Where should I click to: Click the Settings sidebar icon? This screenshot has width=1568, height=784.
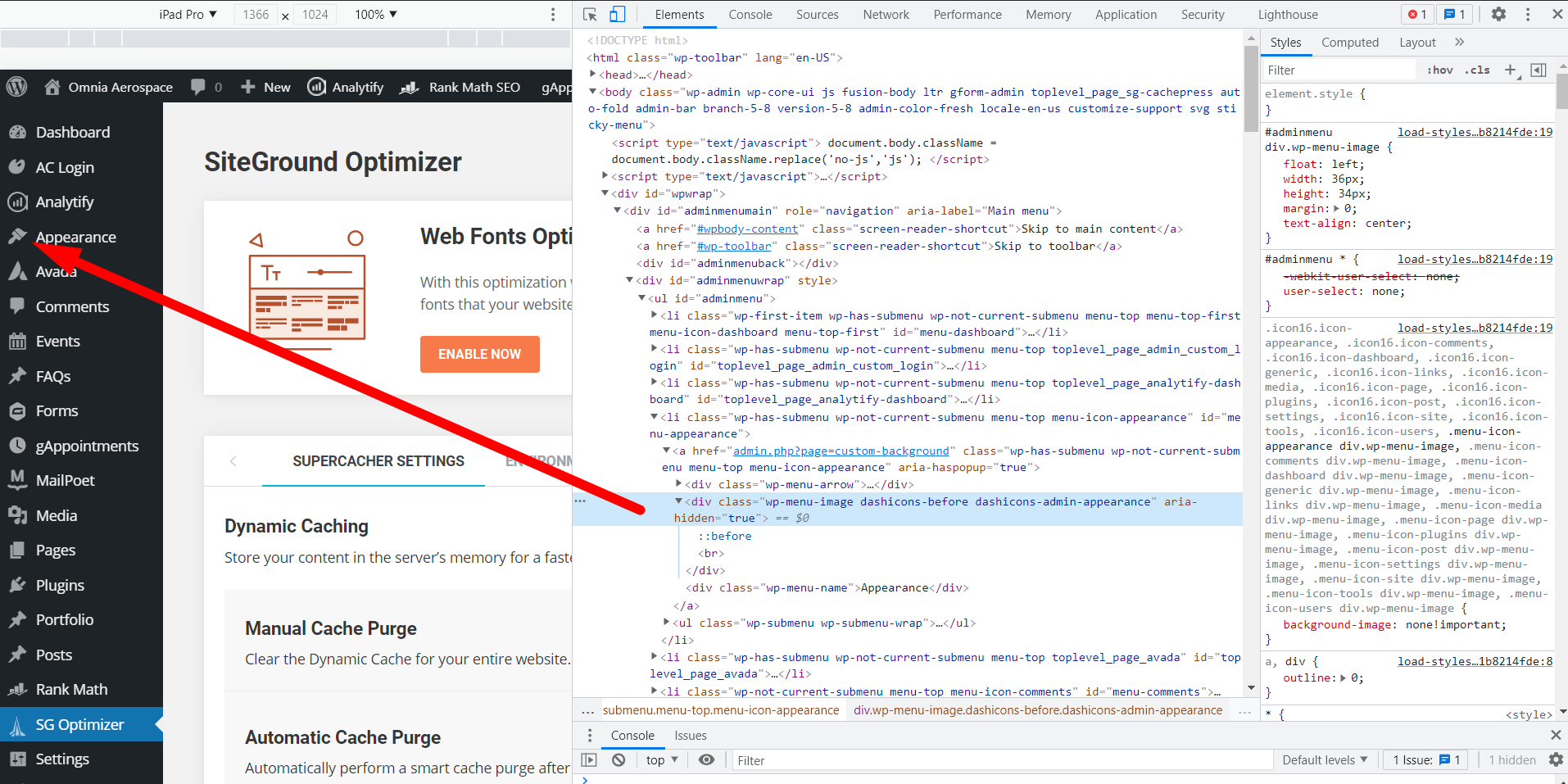point(17,759)
